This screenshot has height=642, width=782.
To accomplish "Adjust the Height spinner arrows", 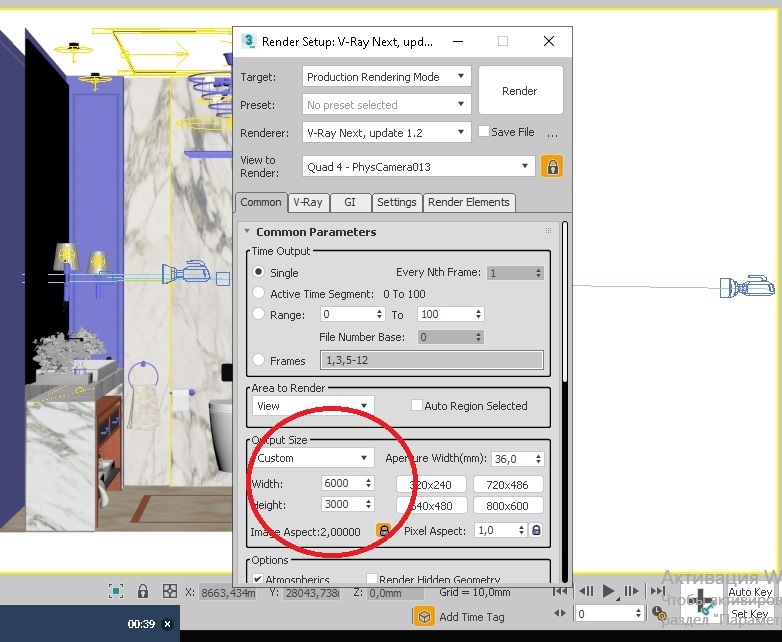I will coord(368,504).
